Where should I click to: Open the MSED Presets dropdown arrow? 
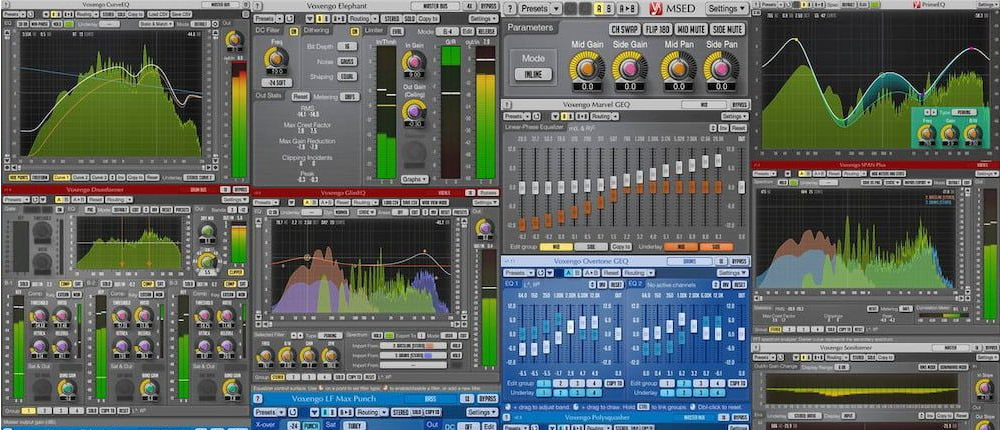(x=557, y=9)
